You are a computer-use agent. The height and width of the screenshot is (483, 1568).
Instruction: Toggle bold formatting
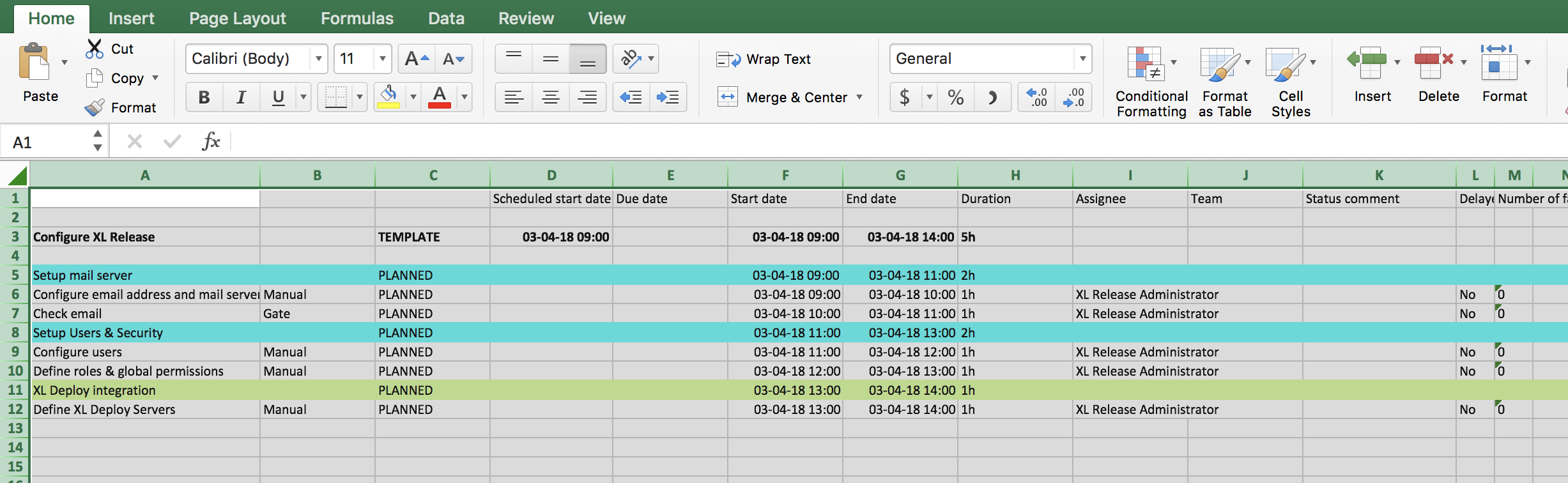pos(204,97)
